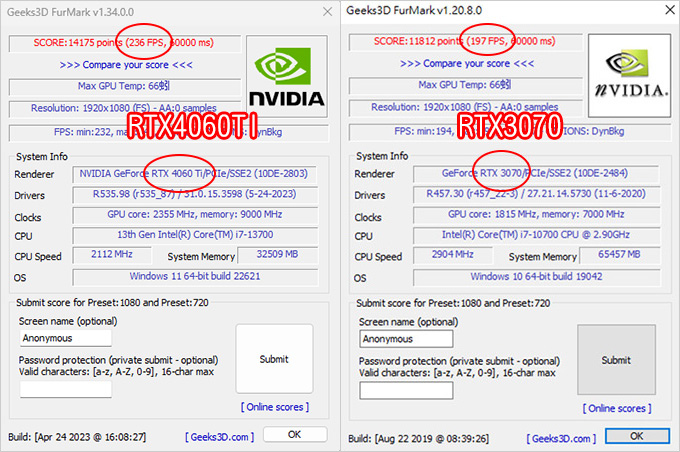This screenshot has width=680, height=452.
Task: Click the 'Build: [Apr 24 2023 @ 16:08:27]' text
Action: tap(77, 437)
